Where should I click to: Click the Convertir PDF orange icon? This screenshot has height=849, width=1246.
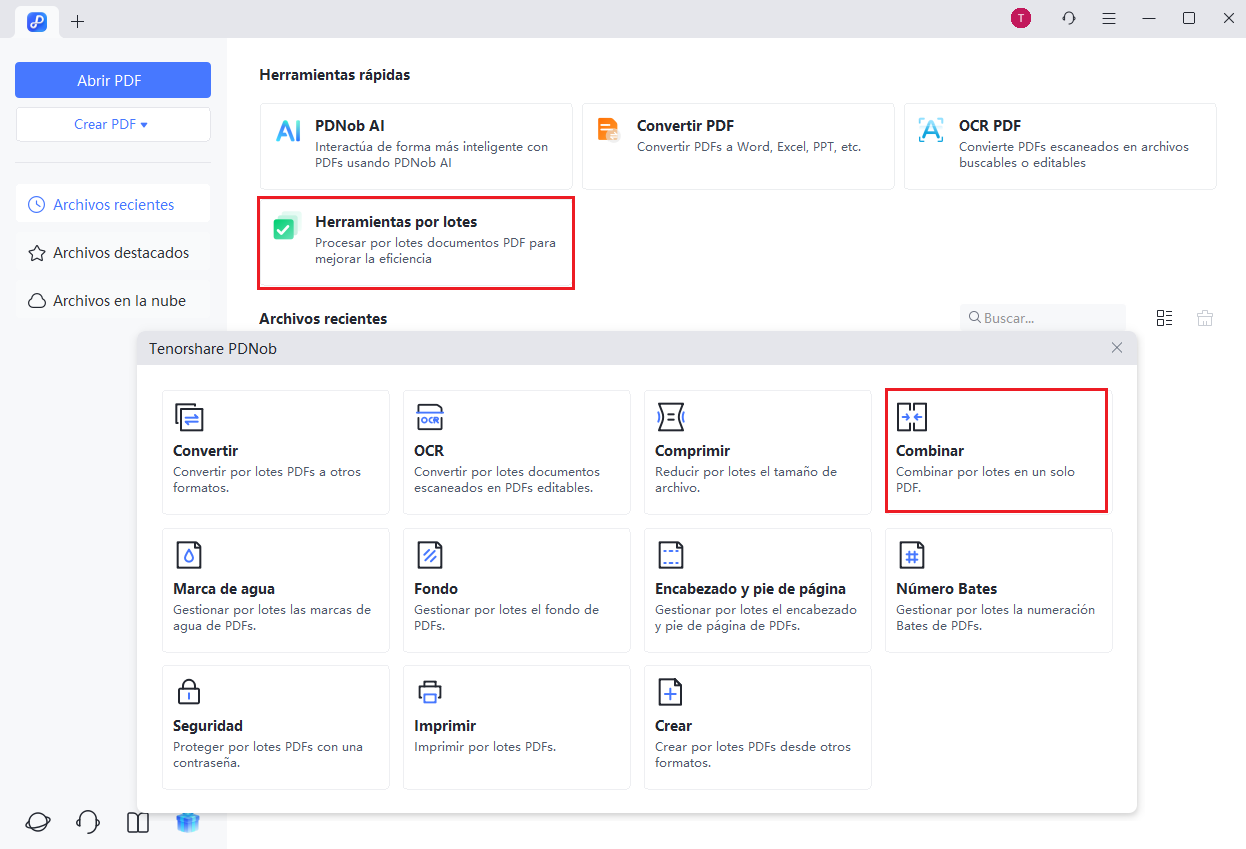[x=609, y=130]
